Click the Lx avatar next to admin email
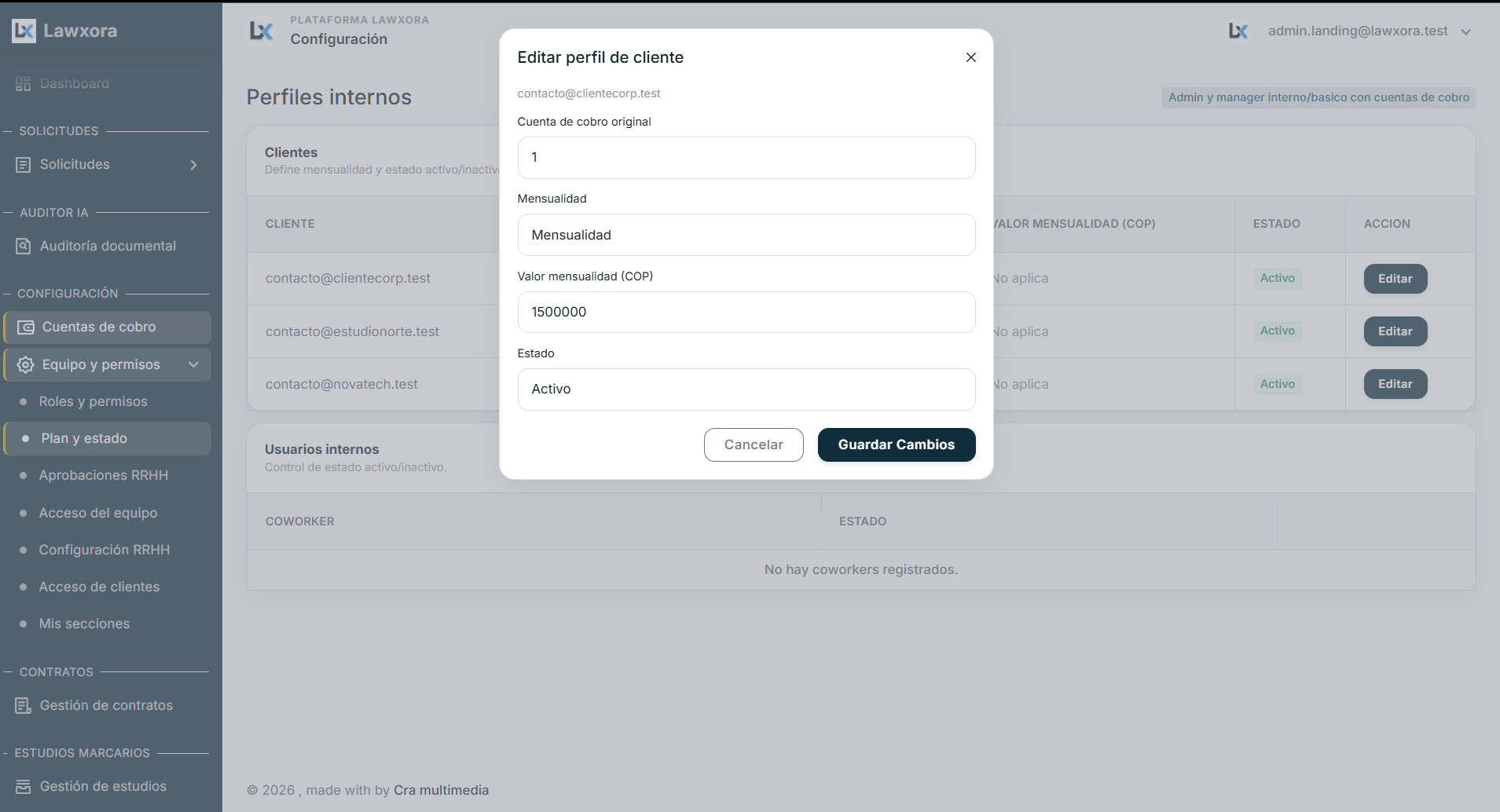Screen dimensions: 1500x812 [1238, 31]
